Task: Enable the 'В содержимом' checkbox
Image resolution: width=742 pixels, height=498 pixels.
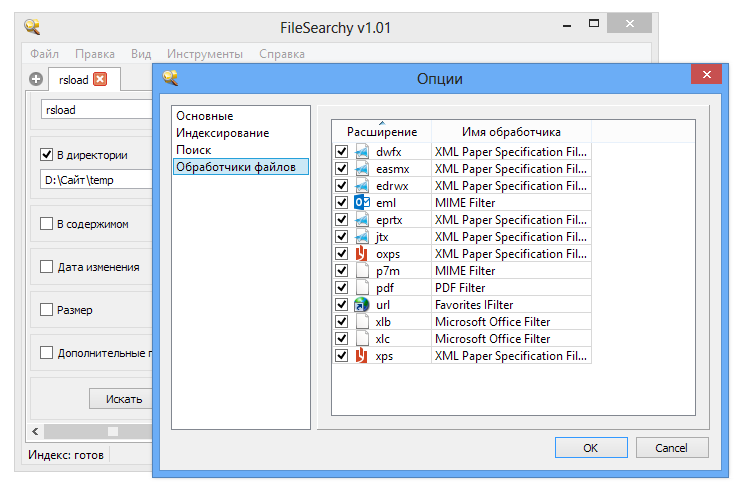Action: pyautogui.click(x=46, y=224)
